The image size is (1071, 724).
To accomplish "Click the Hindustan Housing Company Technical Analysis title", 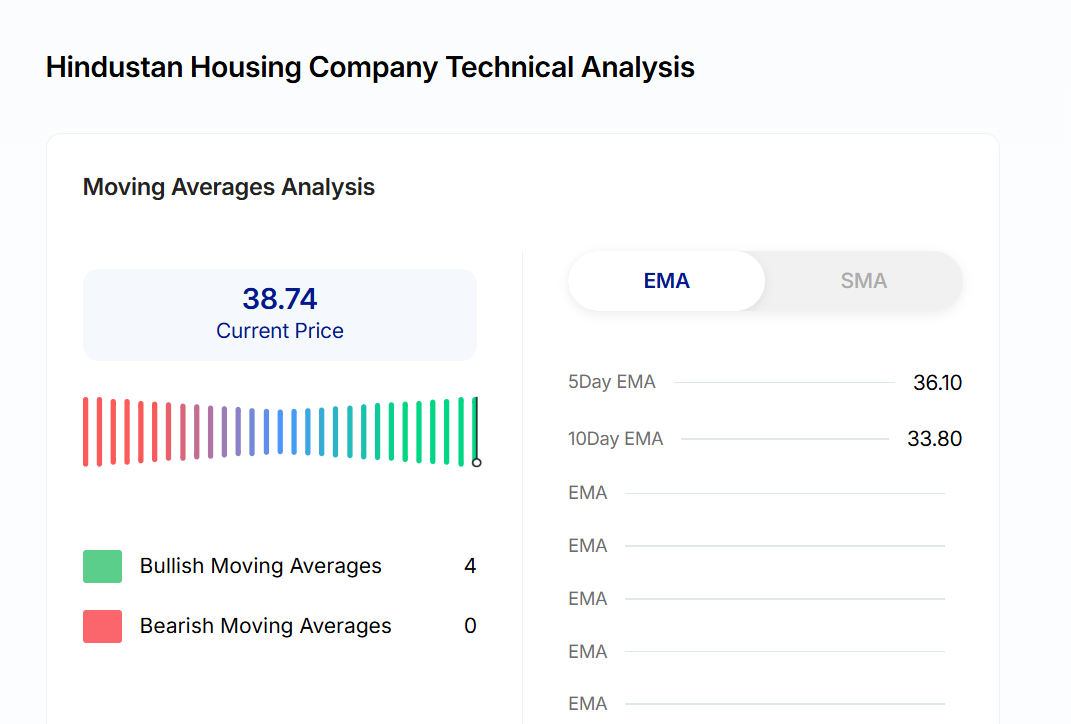I will [370, 68].
